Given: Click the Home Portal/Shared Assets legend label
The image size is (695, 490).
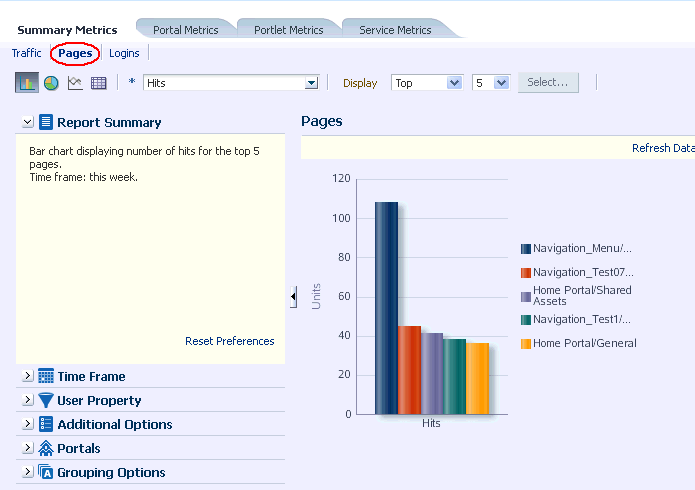Looking at the screenshot, I should (582, 296).
